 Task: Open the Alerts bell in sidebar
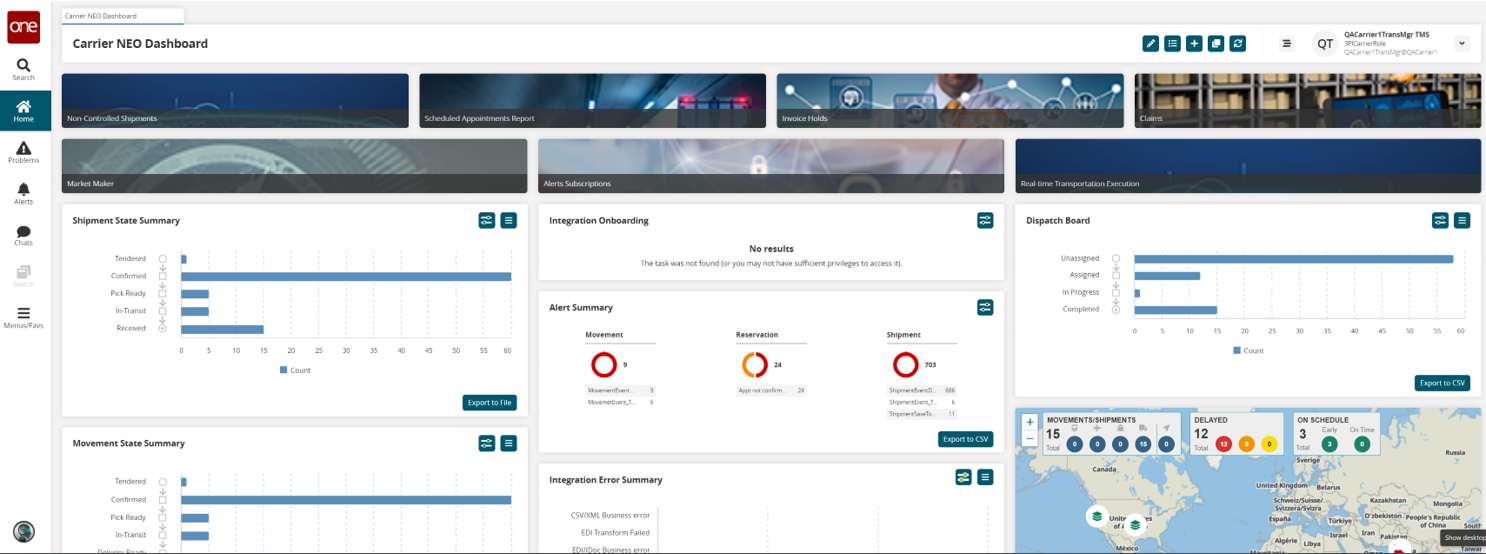point(23,193)
